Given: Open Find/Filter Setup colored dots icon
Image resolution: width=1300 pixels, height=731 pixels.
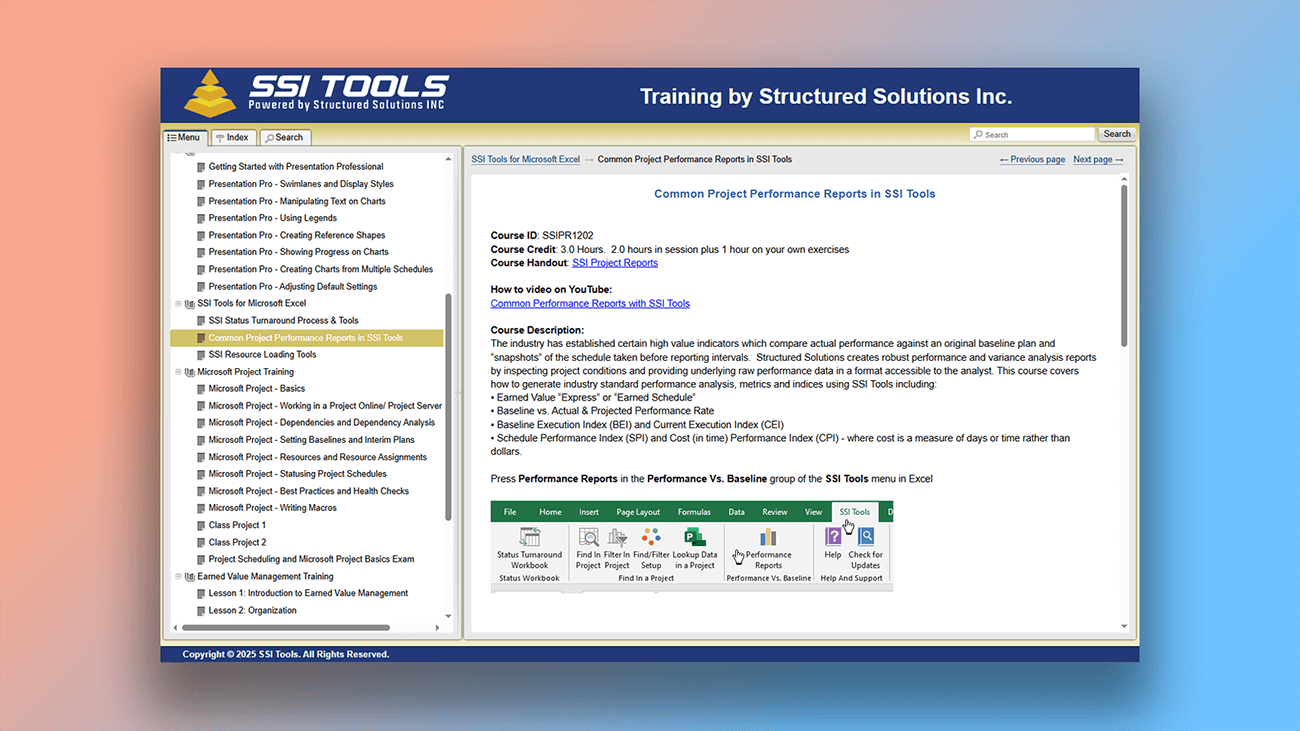Looking at the screenshot, I should [651, 537].
